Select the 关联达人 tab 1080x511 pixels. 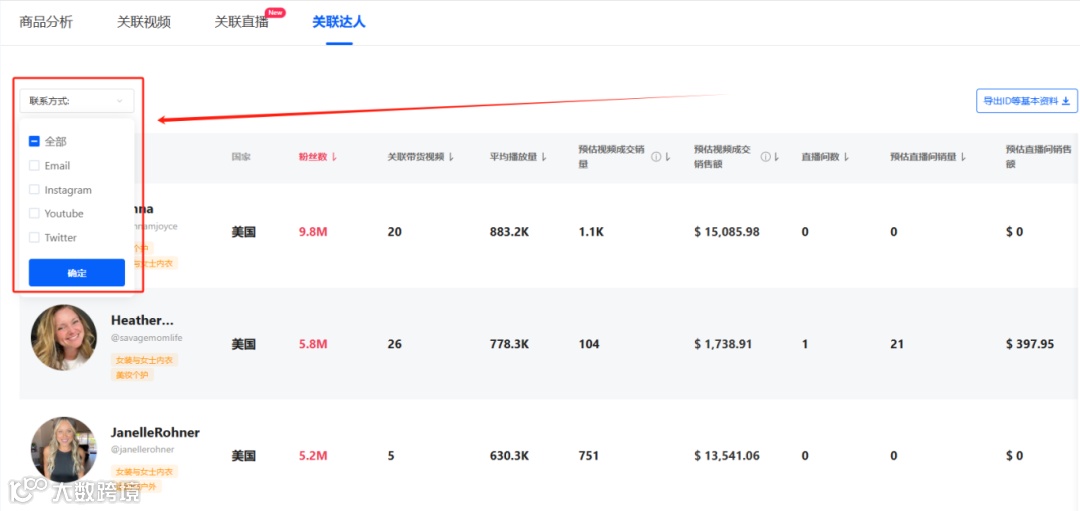click(339, 22)
